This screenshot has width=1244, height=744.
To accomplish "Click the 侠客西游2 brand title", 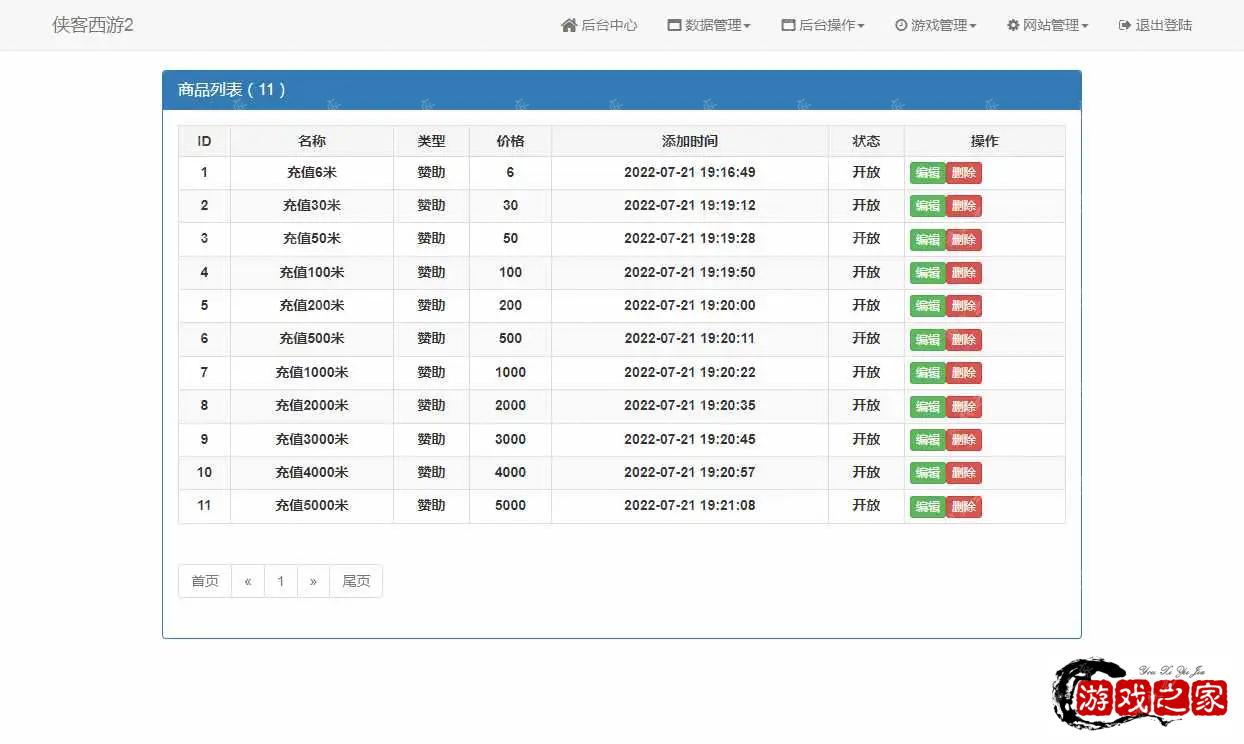I will 93,25.
